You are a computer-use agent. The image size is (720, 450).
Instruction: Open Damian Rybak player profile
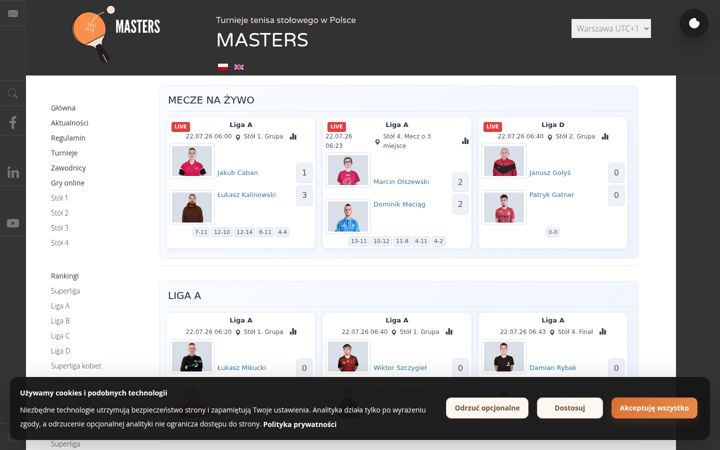(553, 368)
